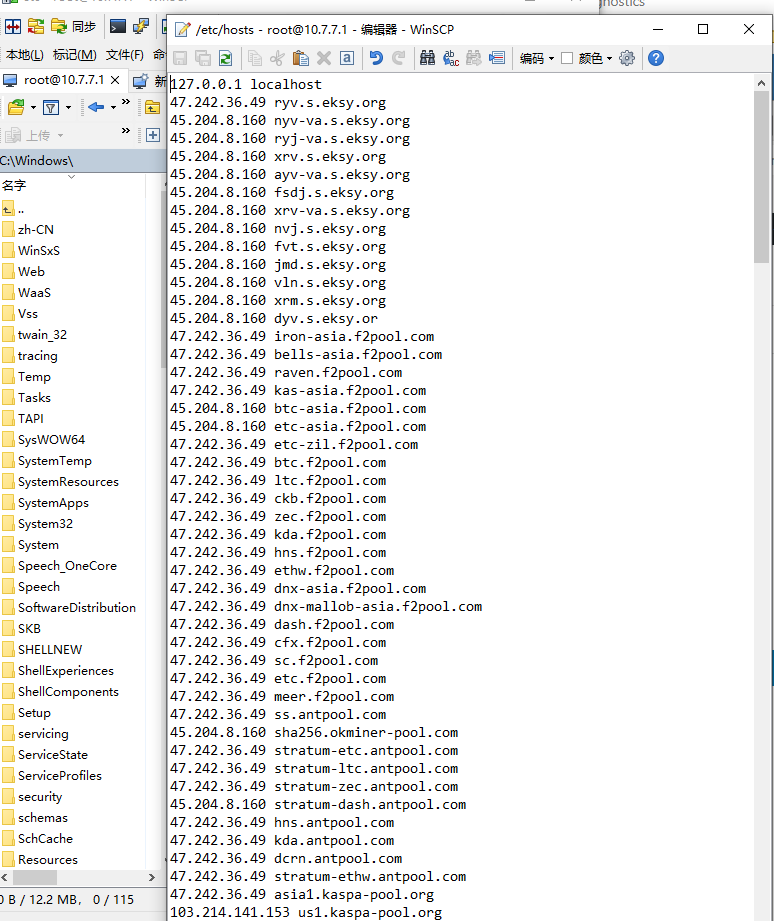Click the Select All icon

coord(346,58)
